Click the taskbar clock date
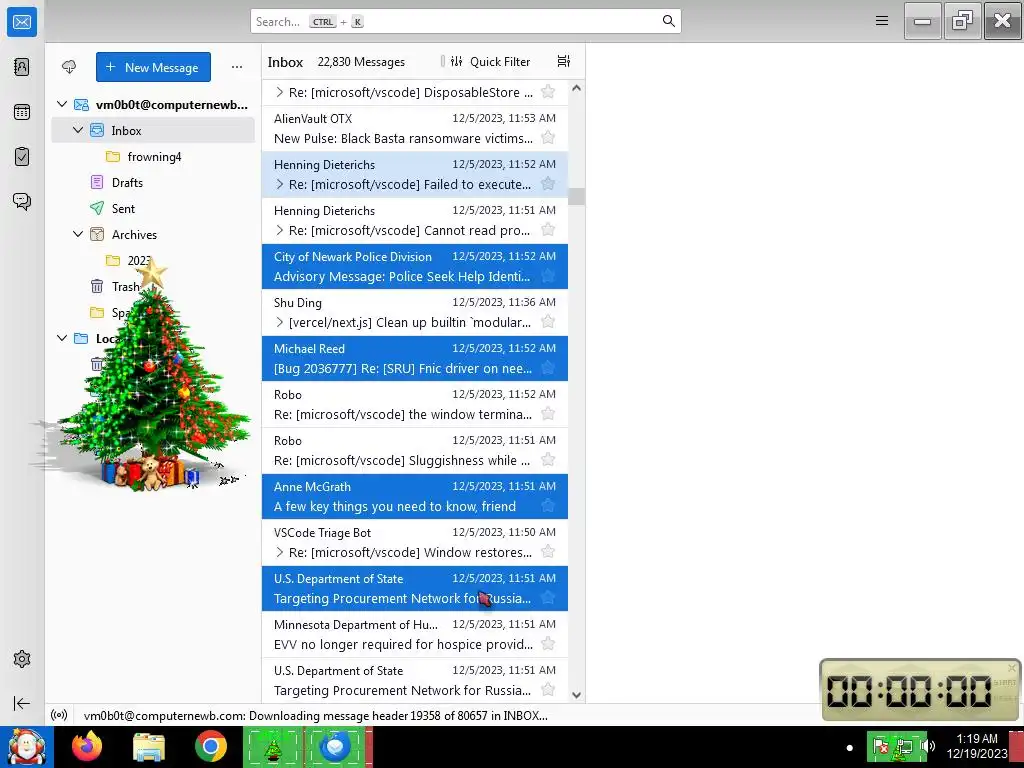The height and width of the screenshot is (768, 1024). click(977, 754)
